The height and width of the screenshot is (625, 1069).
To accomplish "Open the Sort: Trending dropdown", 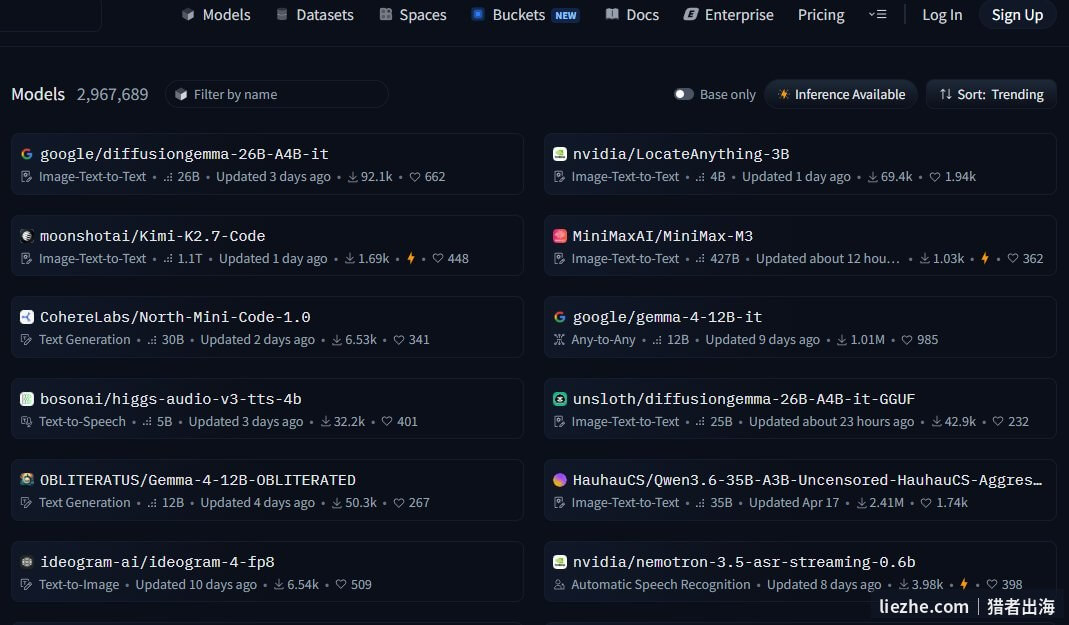I will [x=991, y=94].
